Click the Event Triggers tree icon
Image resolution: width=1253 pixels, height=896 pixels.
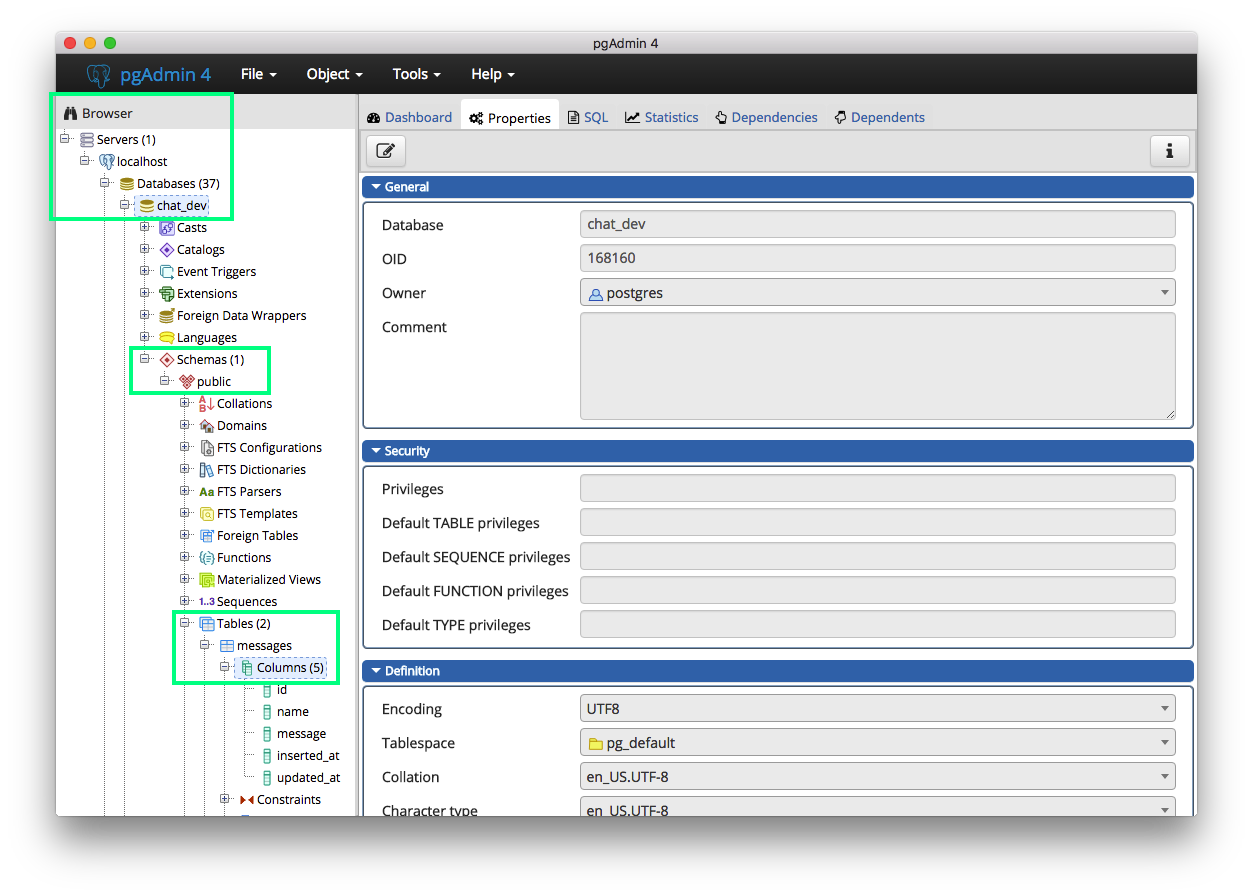pyautogui.click(x=167, y=271)
